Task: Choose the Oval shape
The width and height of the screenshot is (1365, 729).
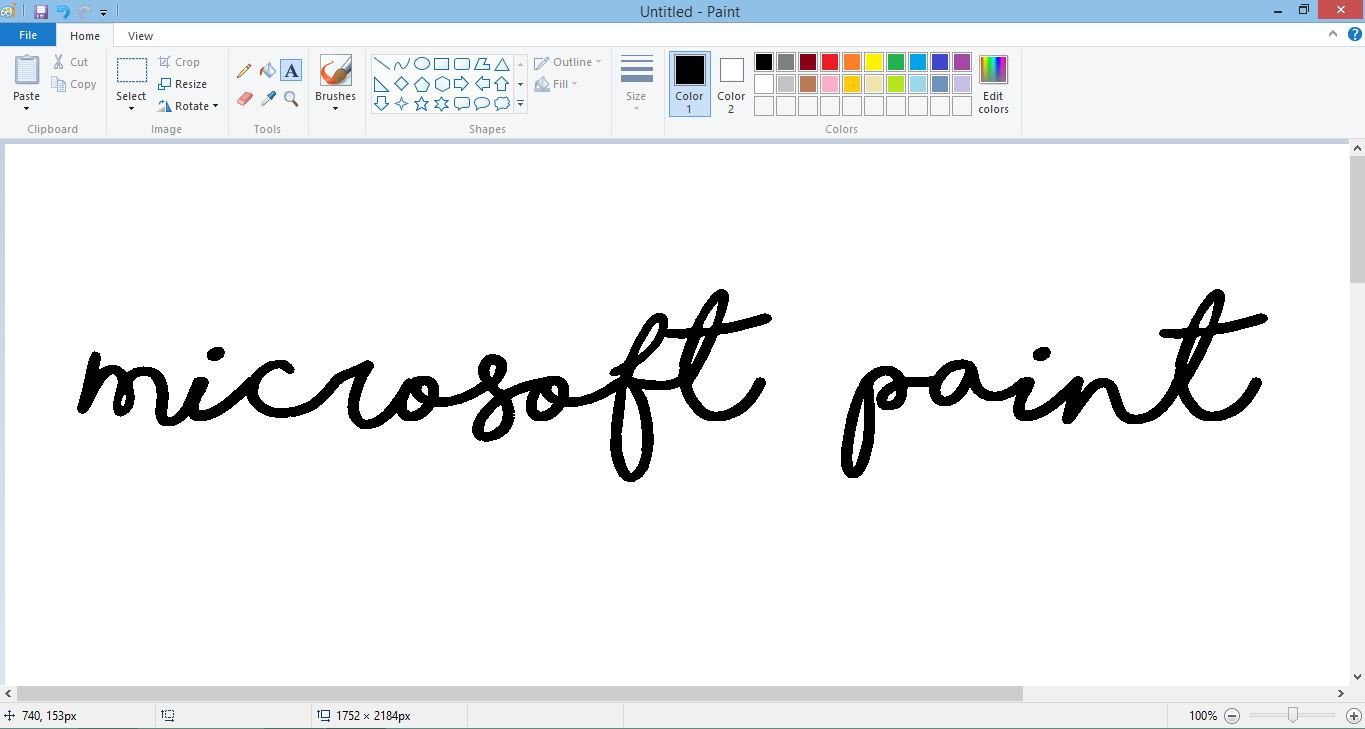Action: 421,64
